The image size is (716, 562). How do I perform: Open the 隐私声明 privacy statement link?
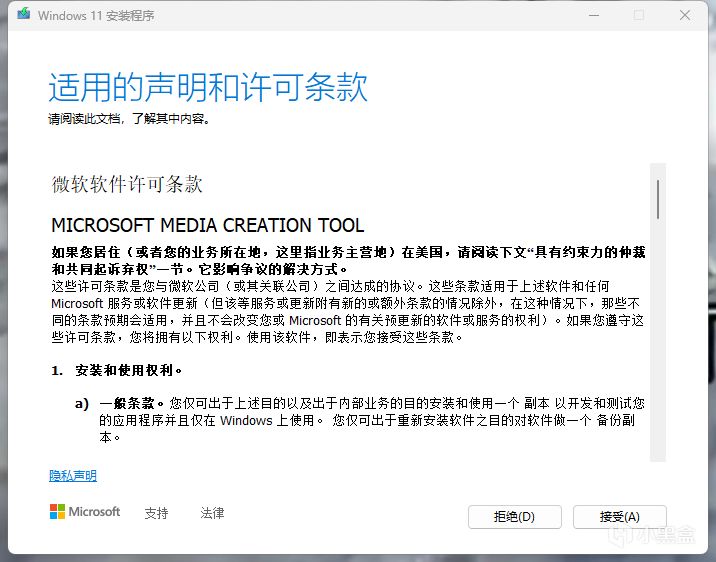[73, 476]
